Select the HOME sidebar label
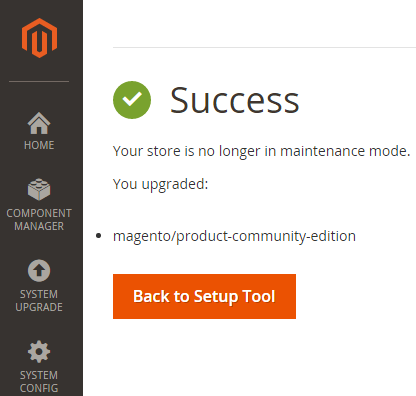Viewport: 416px width, 396px height. (x=39, y=145)
